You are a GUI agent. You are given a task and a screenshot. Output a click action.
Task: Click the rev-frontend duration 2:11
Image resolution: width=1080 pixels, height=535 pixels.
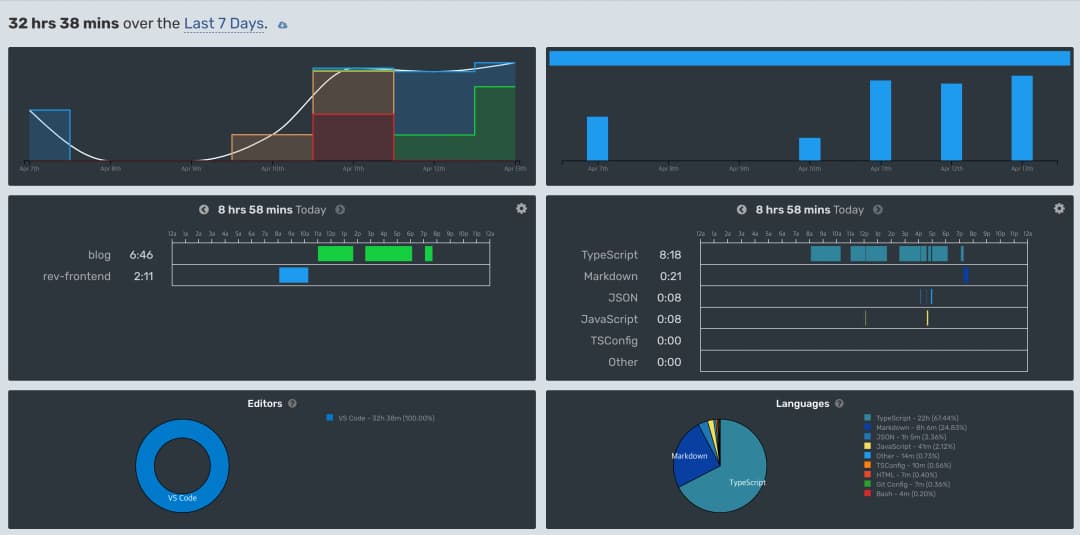pyautogui.click(x=141, y=276)
